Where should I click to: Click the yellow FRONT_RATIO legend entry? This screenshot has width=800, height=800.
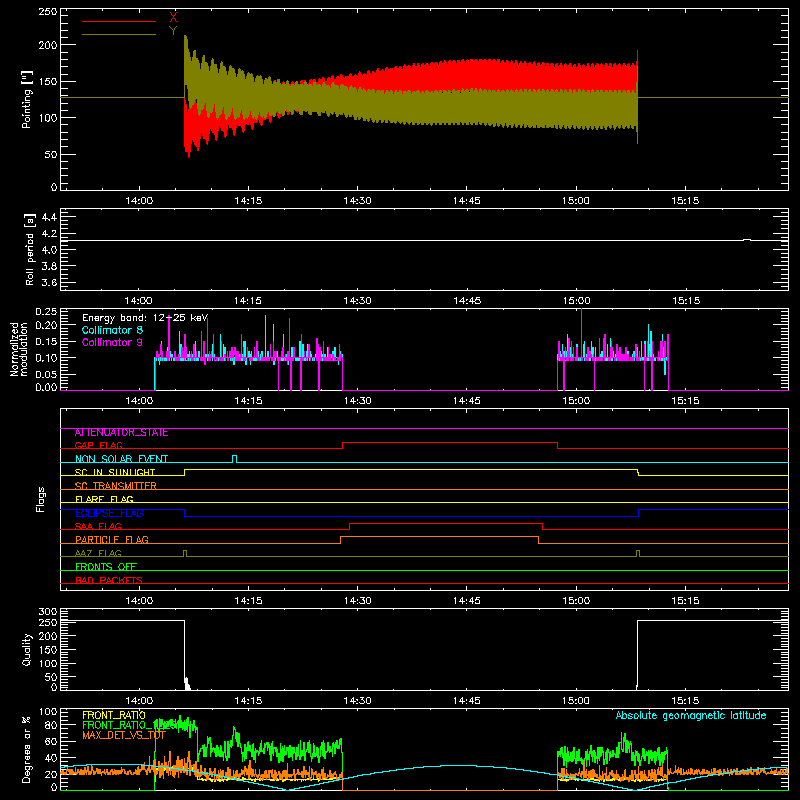tap(114, 716)
